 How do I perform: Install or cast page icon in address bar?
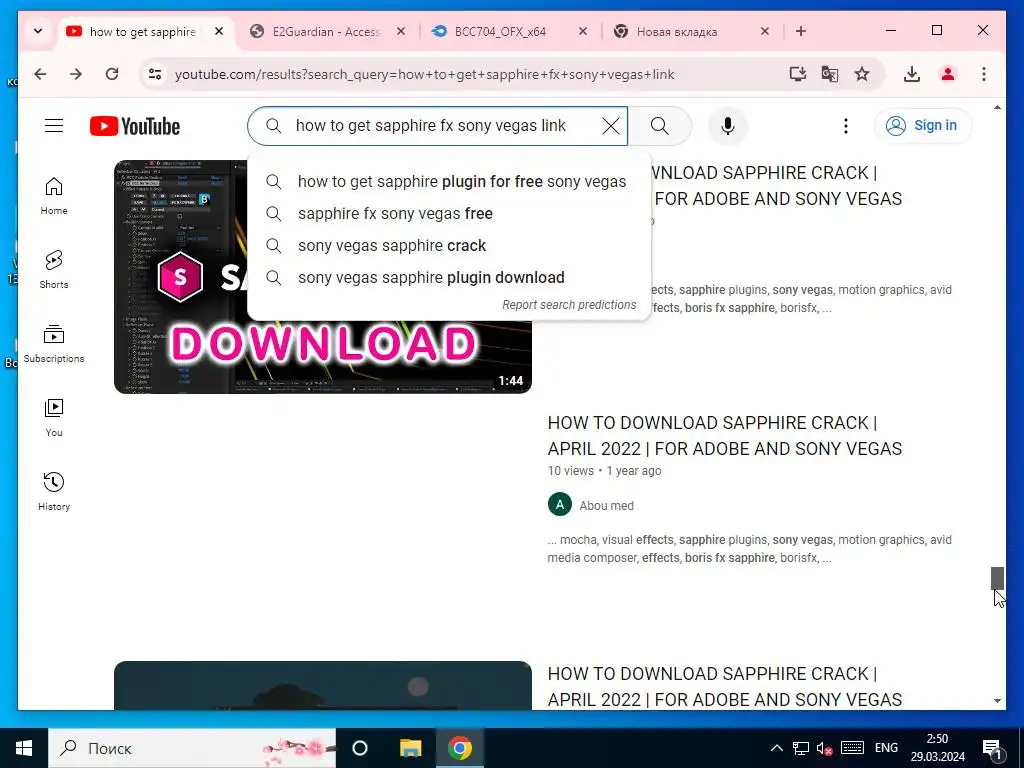(797, 74)
